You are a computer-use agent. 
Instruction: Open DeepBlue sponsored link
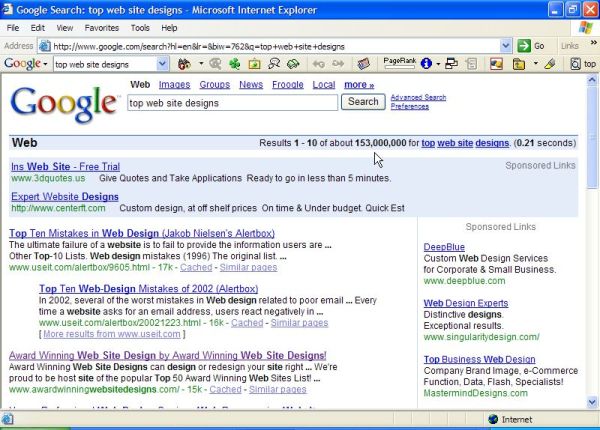tap(444, 247)
